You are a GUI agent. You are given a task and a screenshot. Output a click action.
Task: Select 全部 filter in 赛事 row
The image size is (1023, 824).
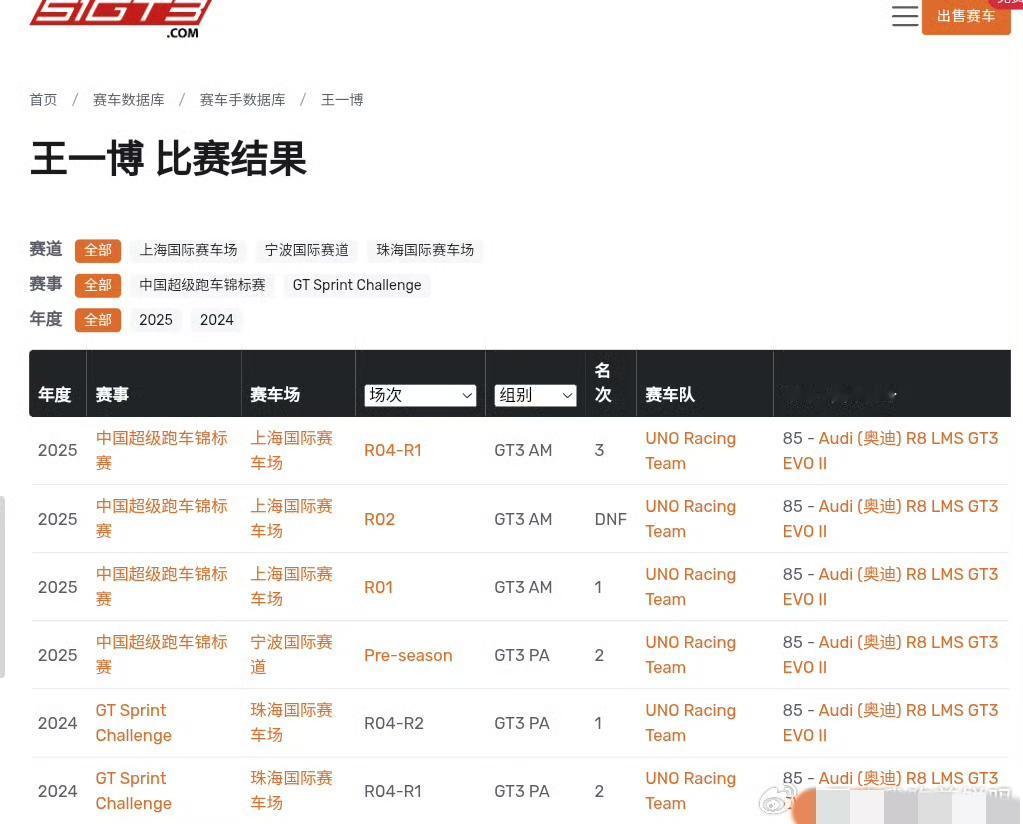(x=98, y=285)
